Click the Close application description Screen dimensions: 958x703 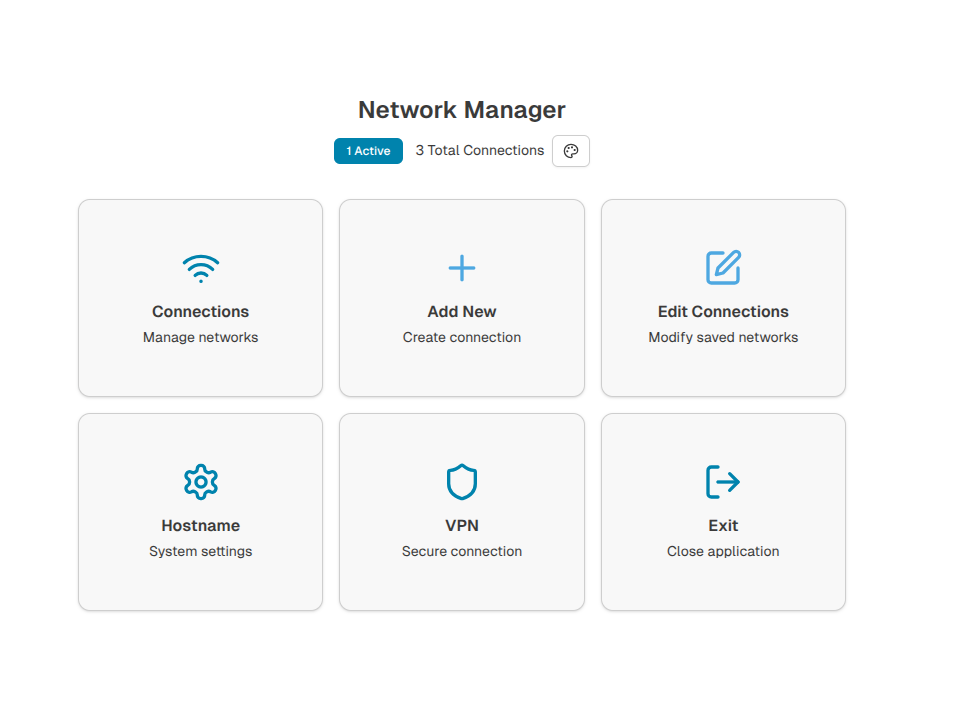tap(723, 551)
